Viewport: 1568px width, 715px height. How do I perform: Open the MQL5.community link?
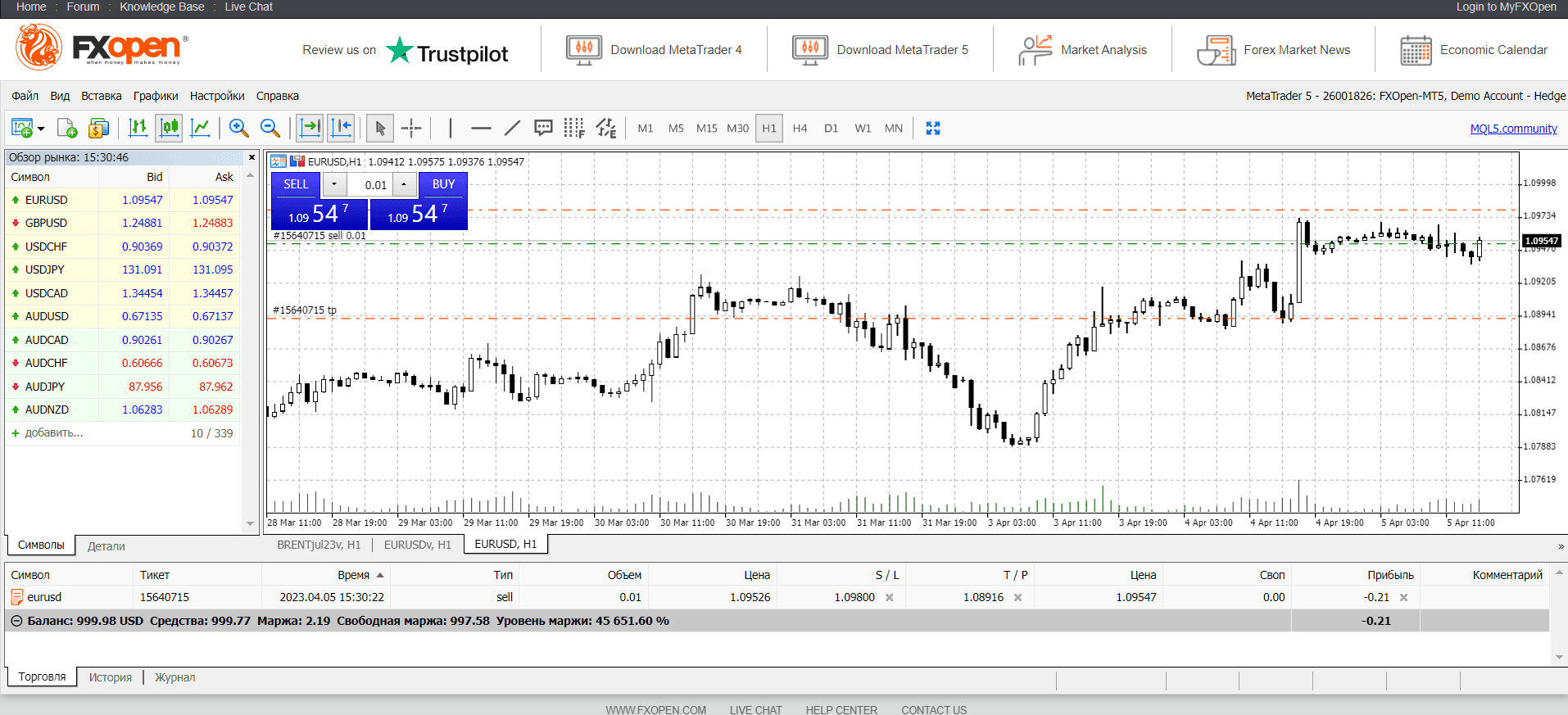1513,129
